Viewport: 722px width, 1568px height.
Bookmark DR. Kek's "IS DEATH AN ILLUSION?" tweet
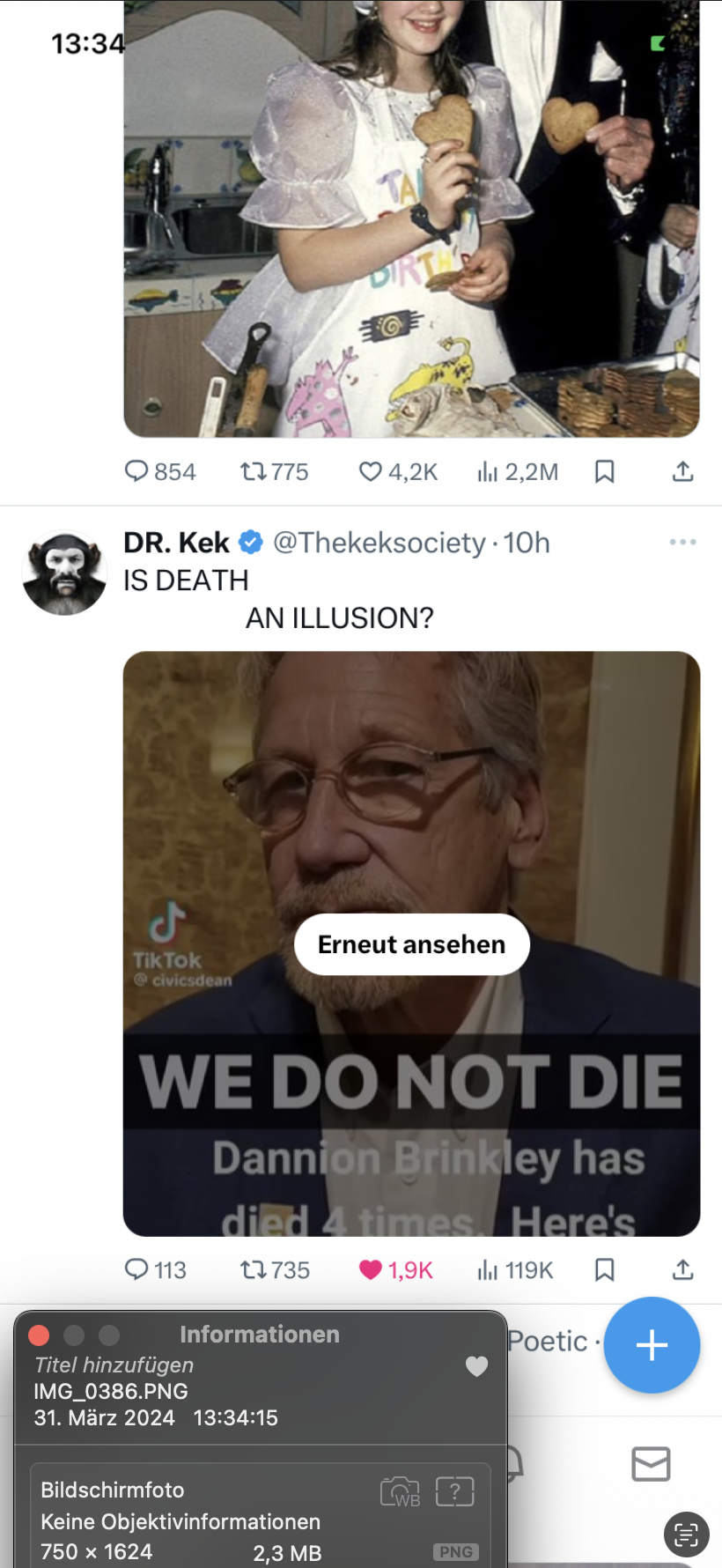pyautogui.click(x=604, y=1269)
